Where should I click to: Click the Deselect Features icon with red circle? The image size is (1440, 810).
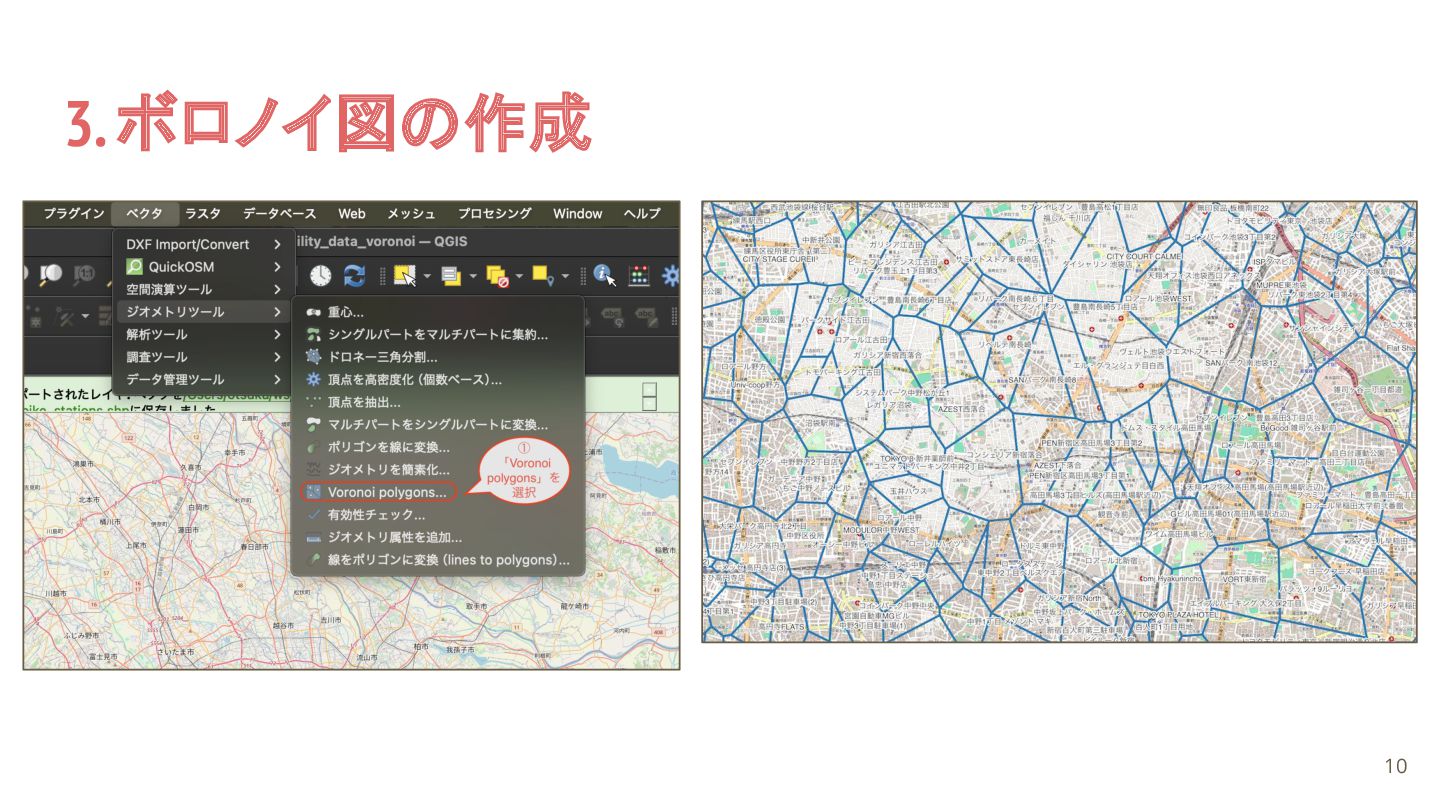[497, 274]
